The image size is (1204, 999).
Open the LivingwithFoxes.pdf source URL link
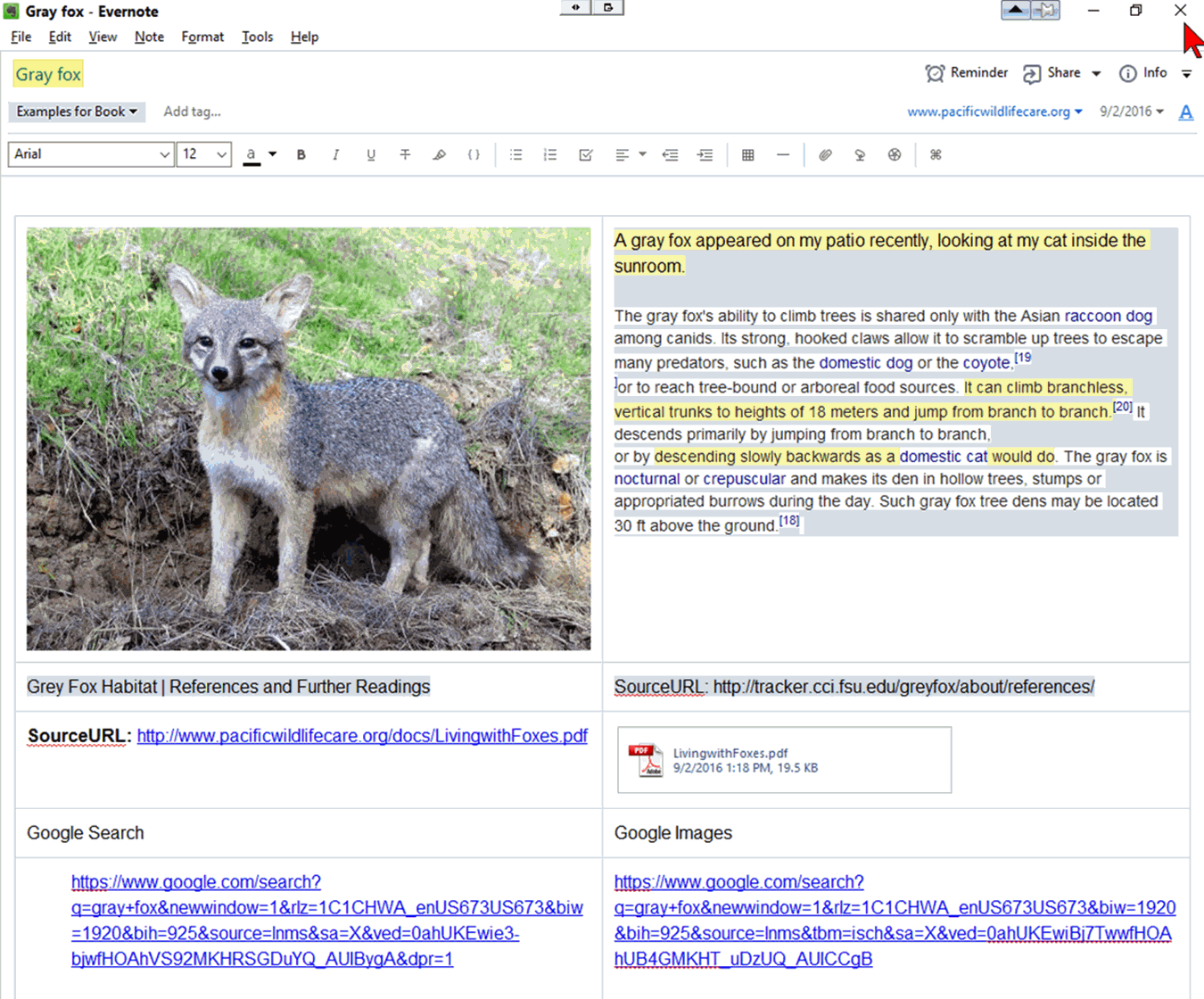(361, 736)
